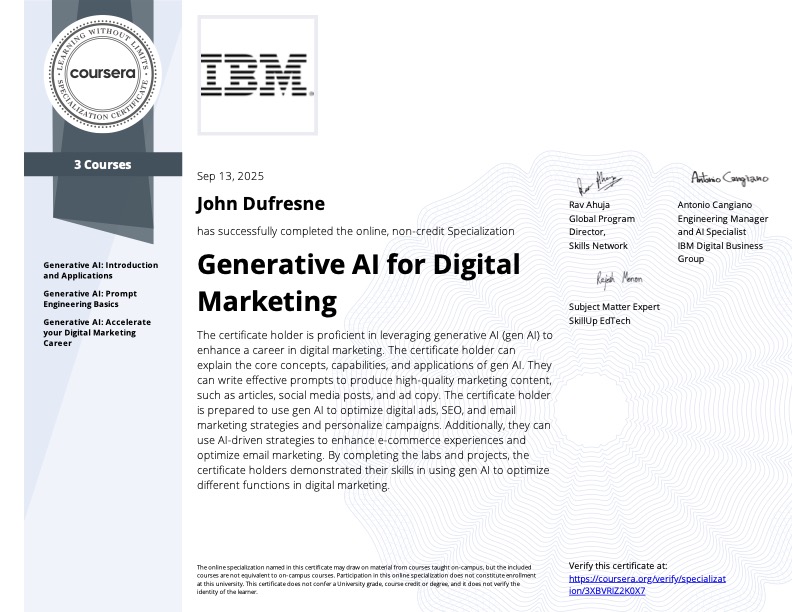Screen dimensions: 792x612
Task: Click 'has successfully completed the online' line
Action: pos(356,231)
